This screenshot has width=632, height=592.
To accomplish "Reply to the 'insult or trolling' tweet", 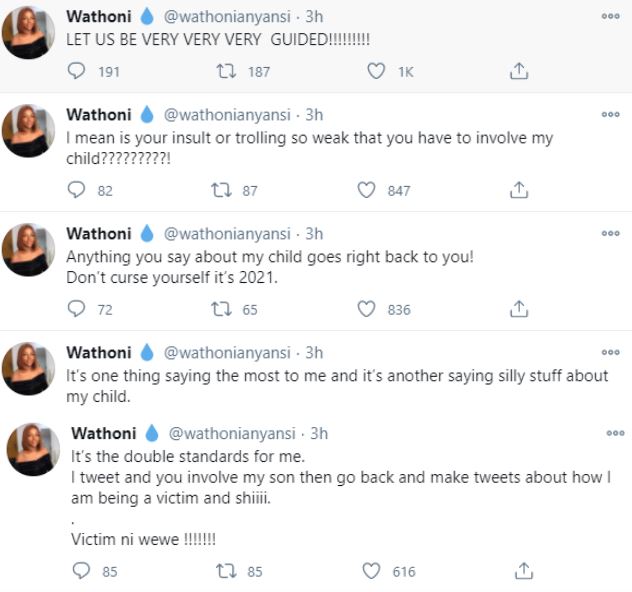I will click(x=76, y=190).
